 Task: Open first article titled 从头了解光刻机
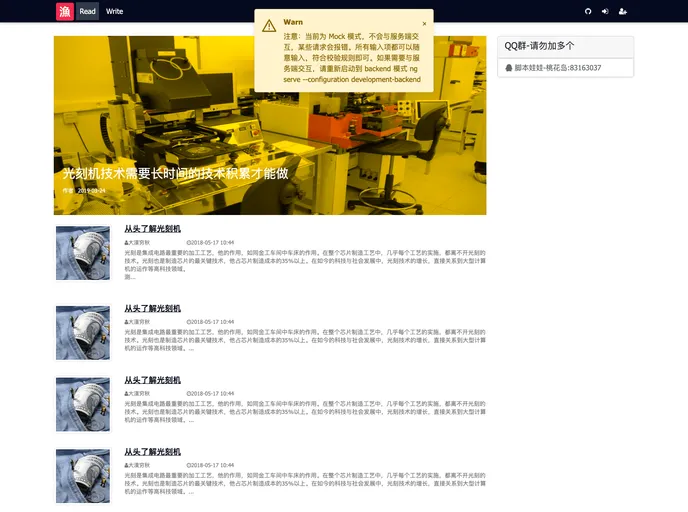pos(152,229)
